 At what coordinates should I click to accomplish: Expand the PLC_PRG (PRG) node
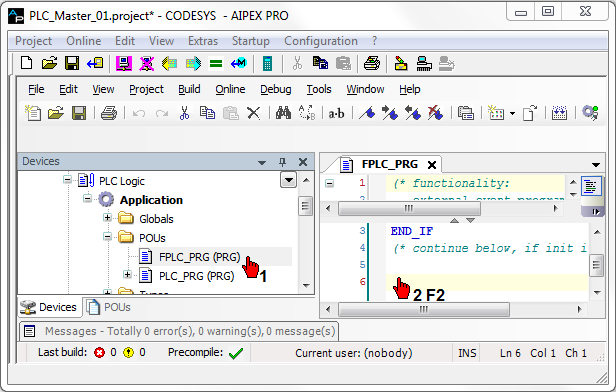point(127,274)
